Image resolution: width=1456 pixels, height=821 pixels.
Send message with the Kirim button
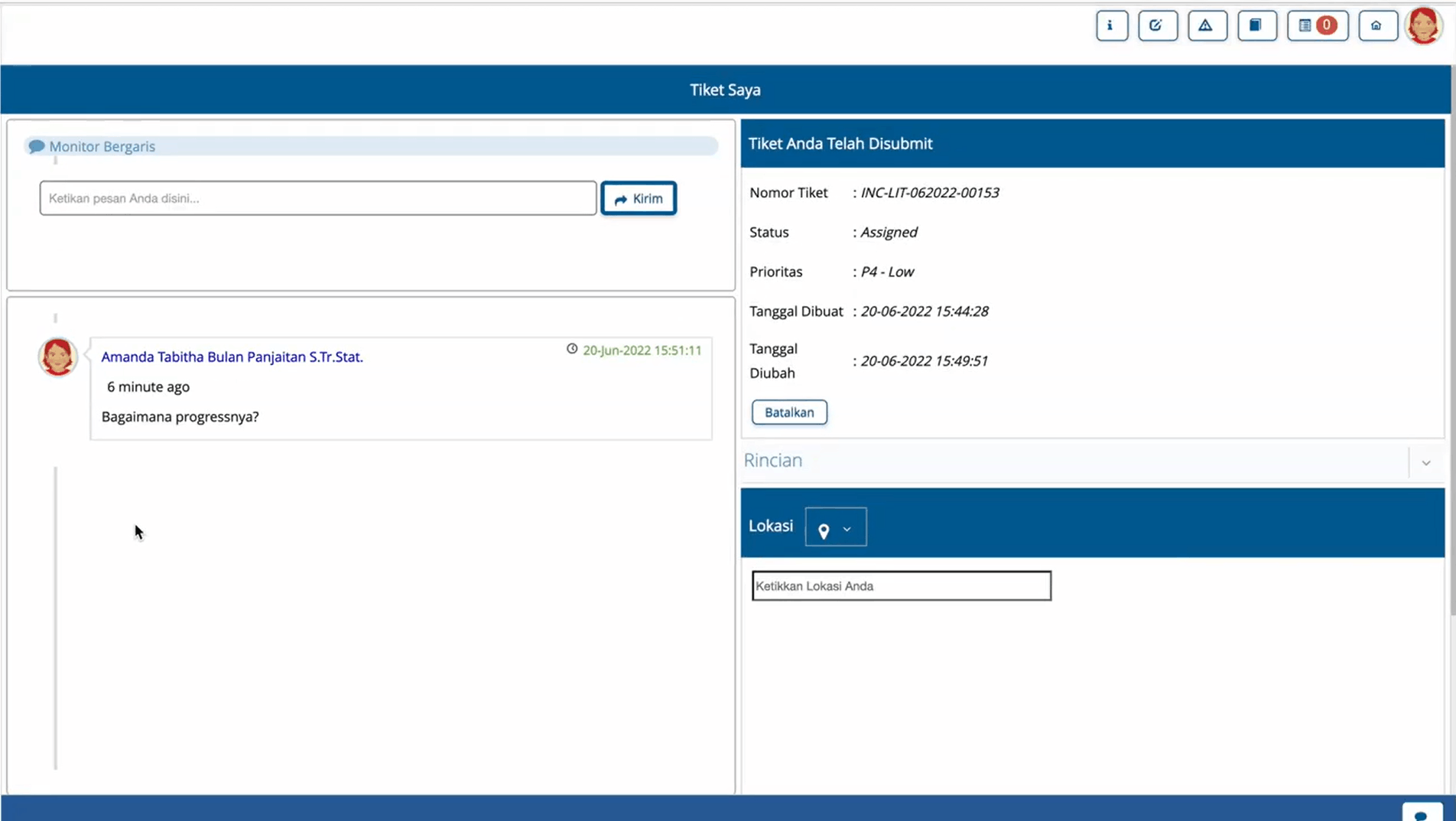(x=639, y=198)
